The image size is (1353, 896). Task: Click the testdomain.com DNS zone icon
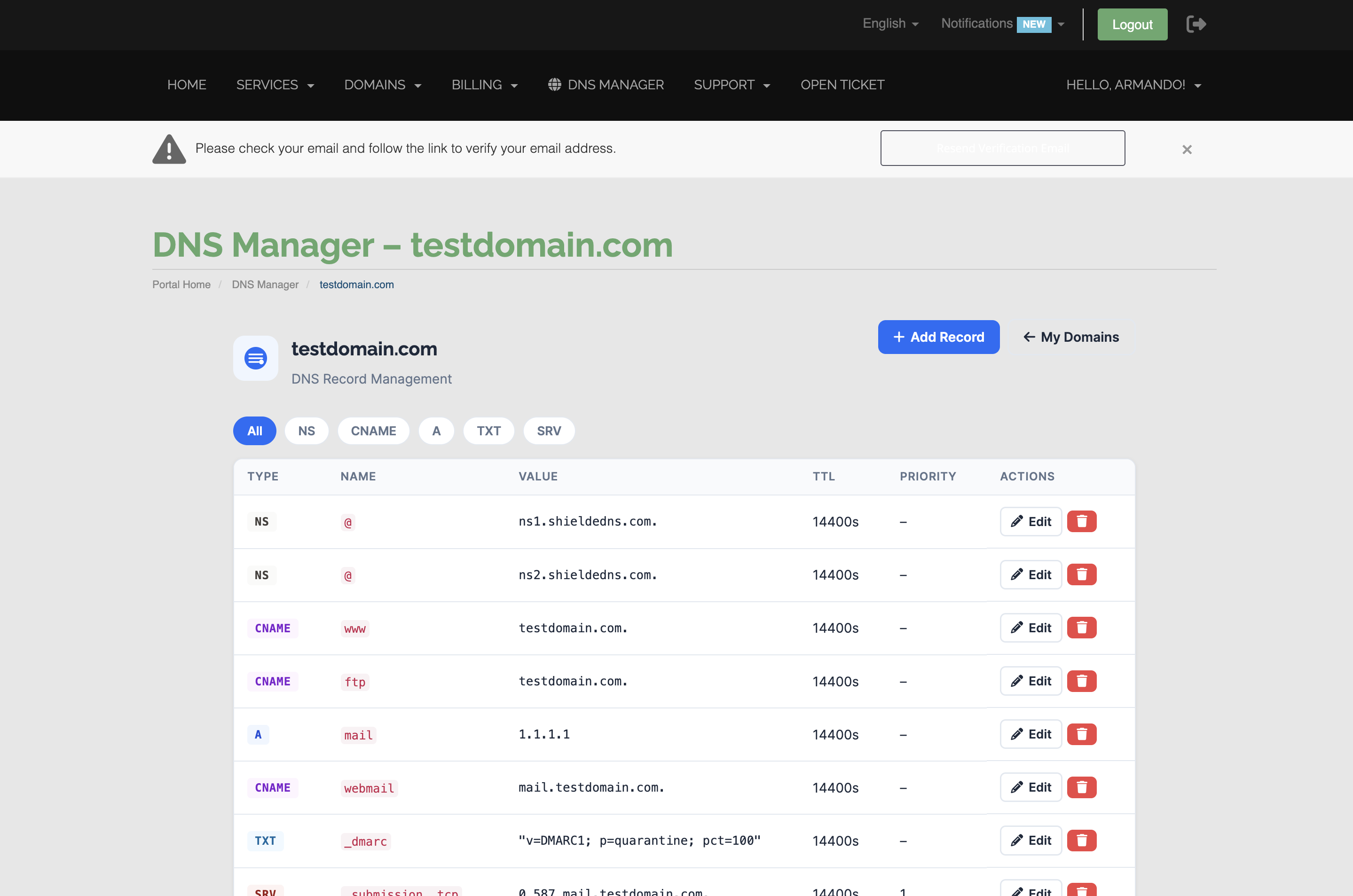click(x=255, y=358)
